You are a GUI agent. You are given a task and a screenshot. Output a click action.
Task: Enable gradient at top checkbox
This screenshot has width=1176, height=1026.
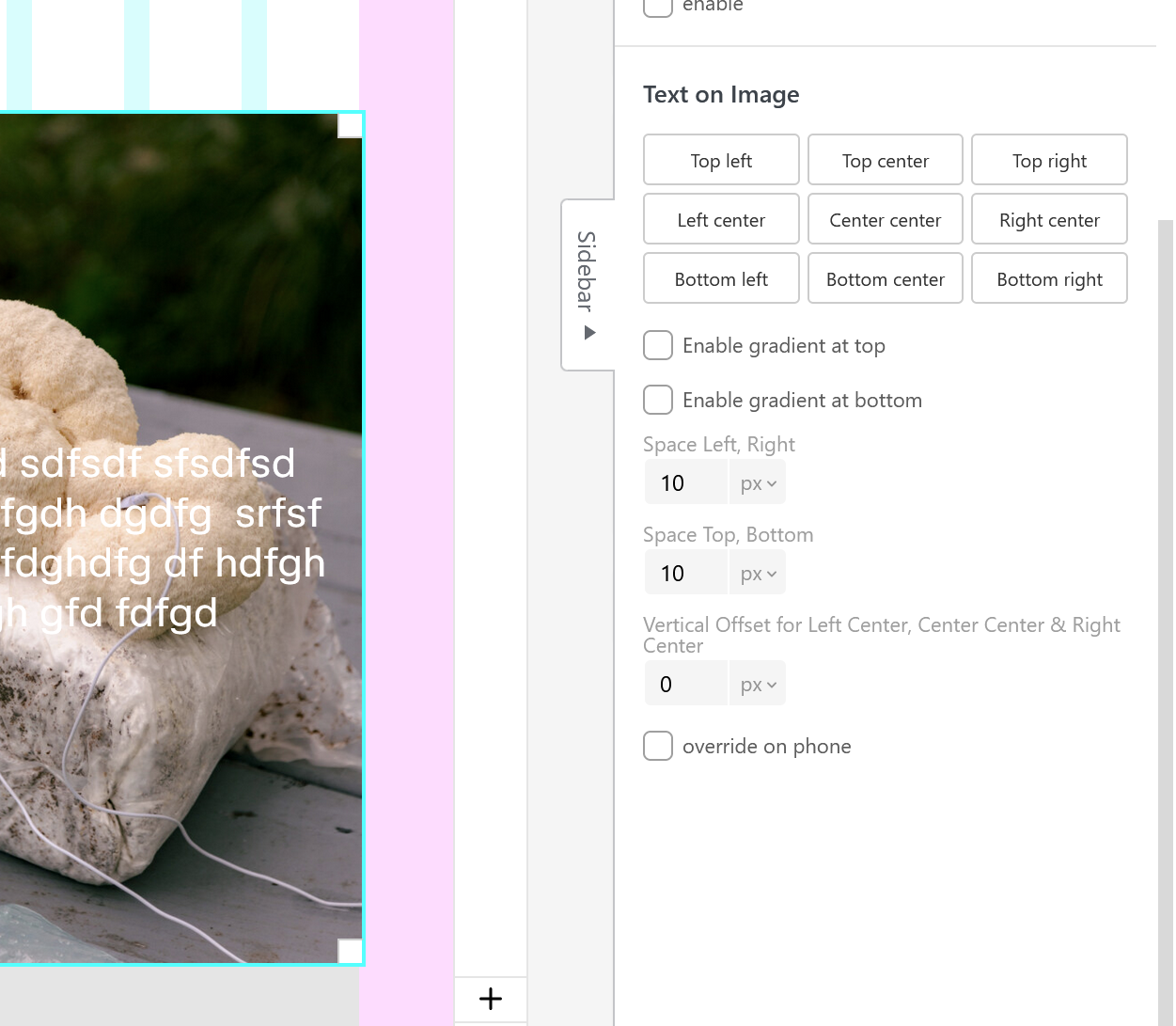click(658, 345)
